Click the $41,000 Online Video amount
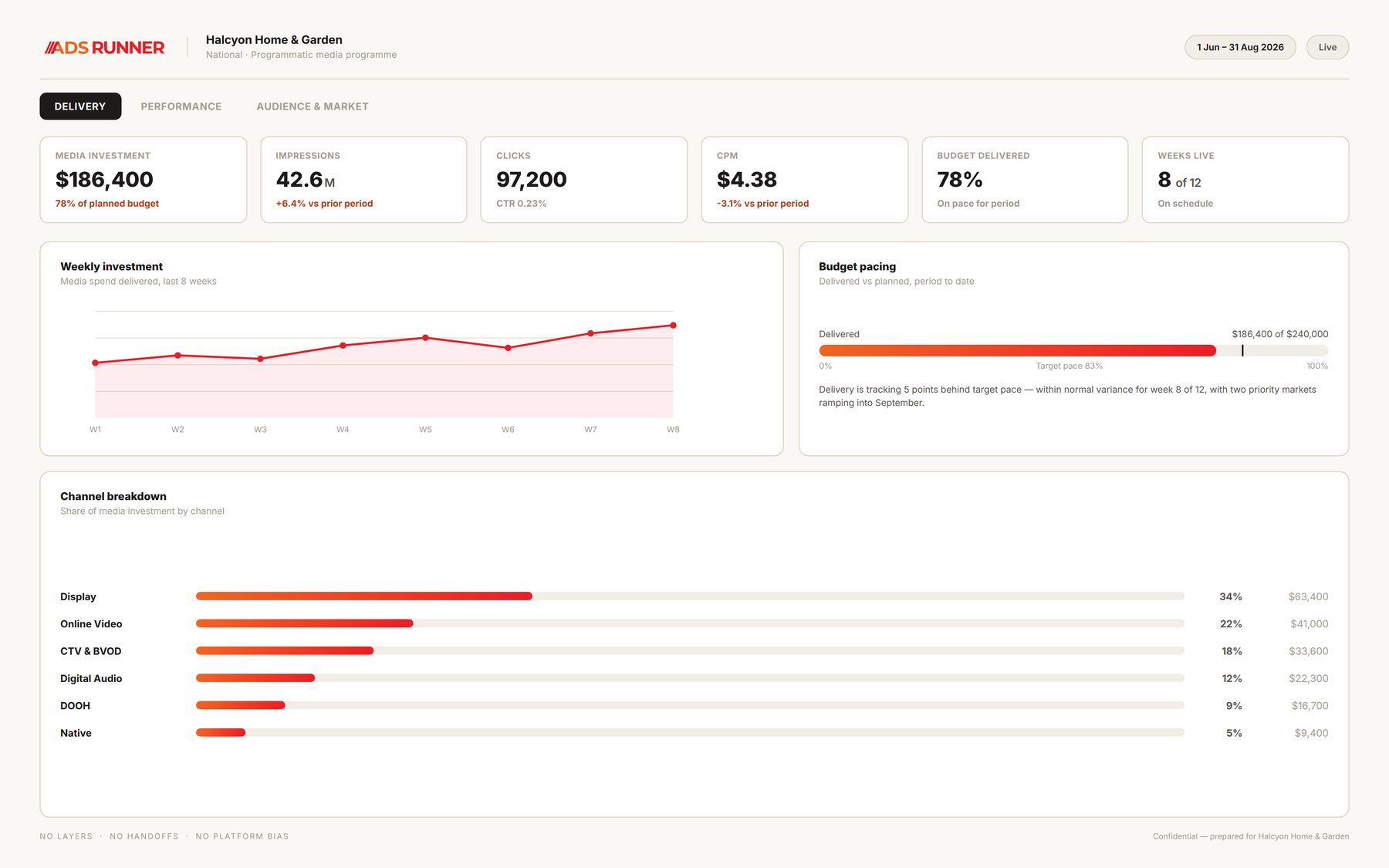Image resolution: width=1389 pixels, height=868 pixels. tap(1310, 624)
